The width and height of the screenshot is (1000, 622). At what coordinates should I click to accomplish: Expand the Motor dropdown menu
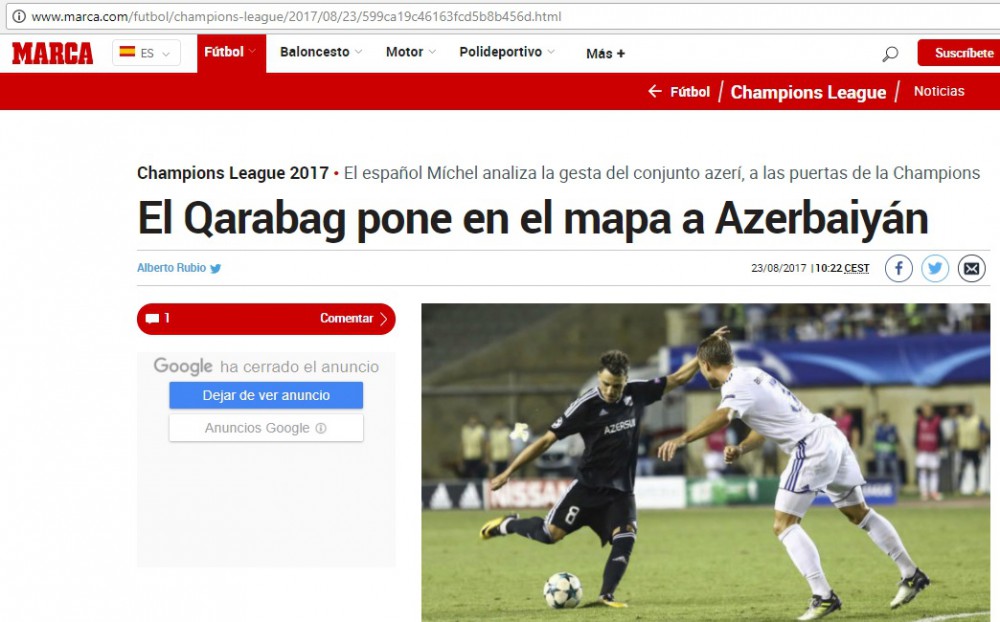(411, 52)
